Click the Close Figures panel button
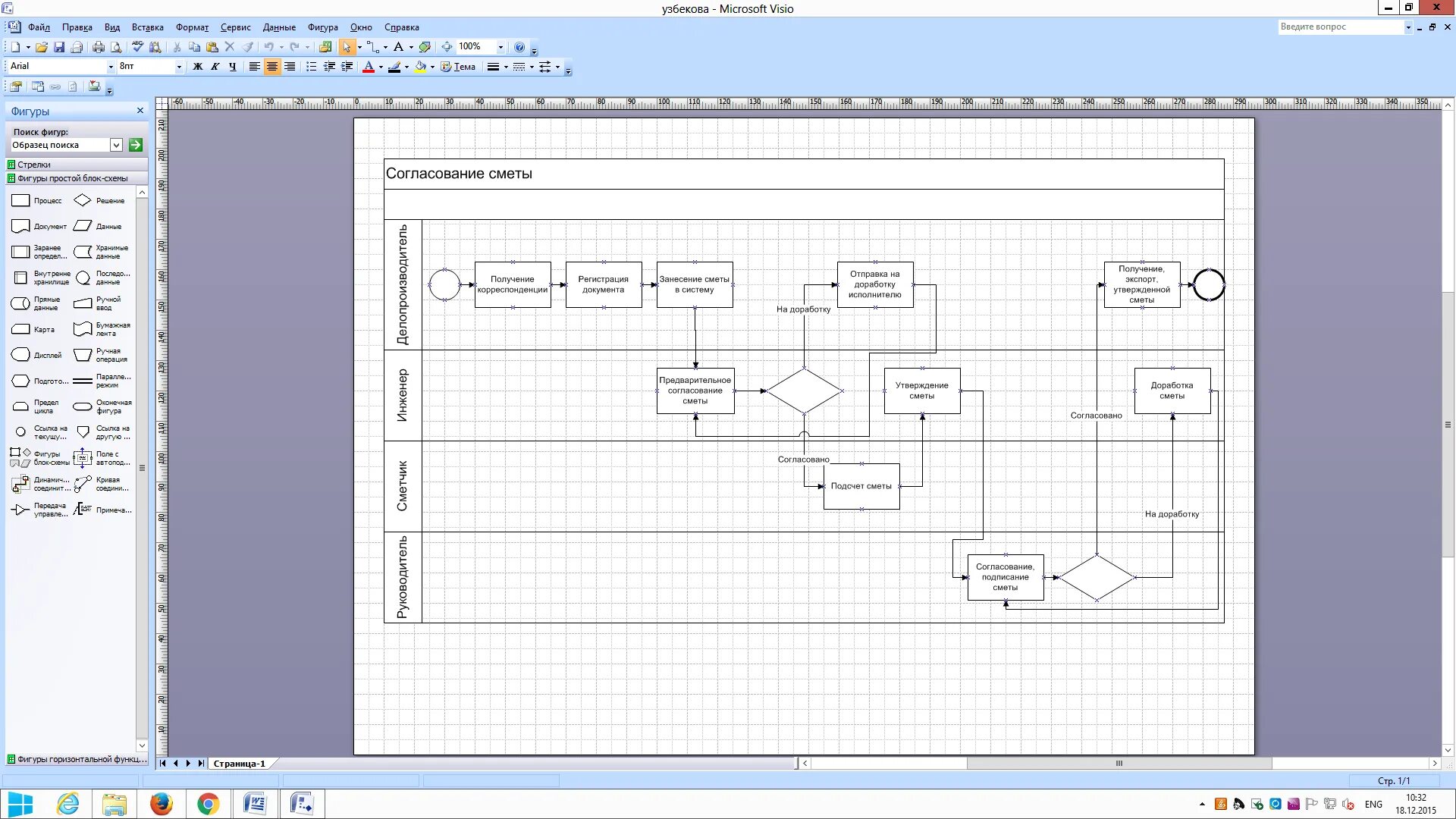 (x=140, y=110)
